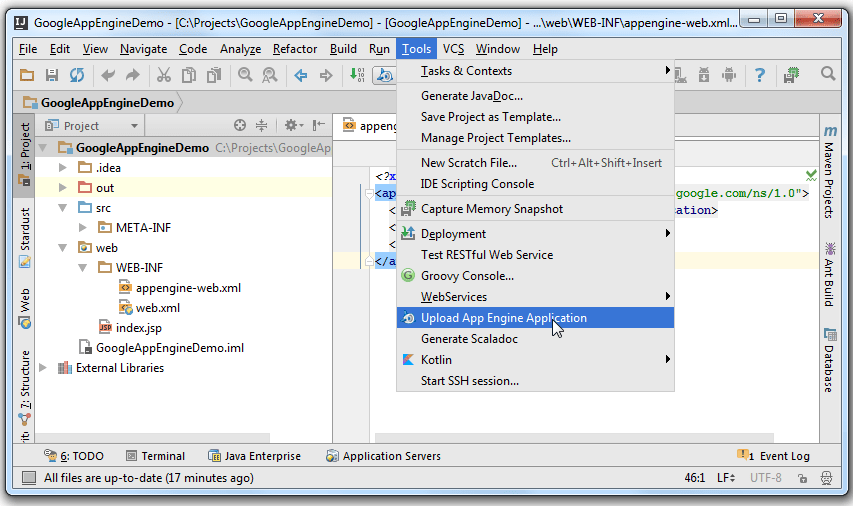The width and height of the screenshot is (853, 506).
Task: Click the Search Everywhere magnifier icon
Action: coord(828,73)
